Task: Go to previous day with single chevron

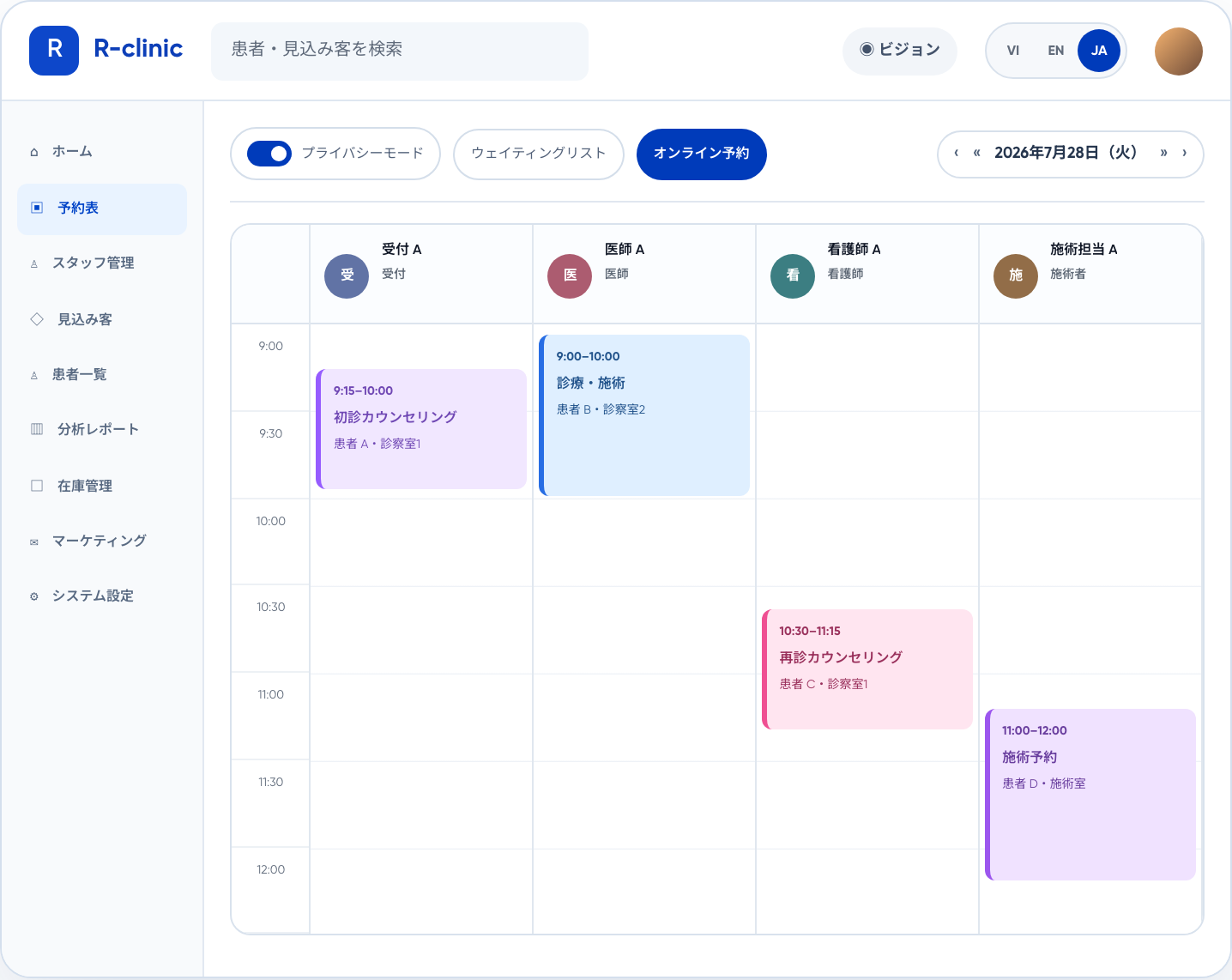Action: (956, 153)
